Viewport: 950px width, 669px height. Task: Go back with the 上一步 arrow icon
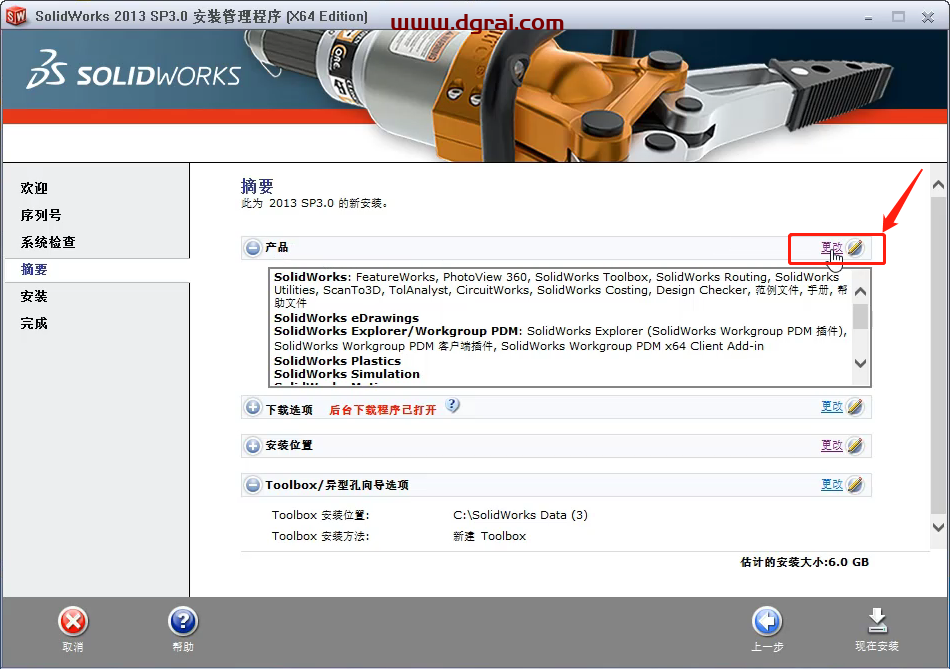tap(767, 621)
